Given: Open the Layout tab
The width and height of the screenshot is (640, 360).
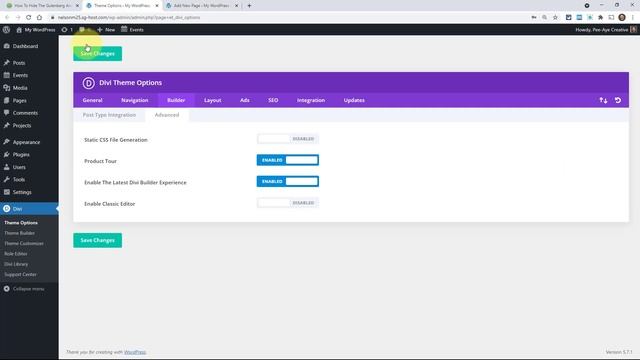Looking at the screenshot, I should pos(213,100).
